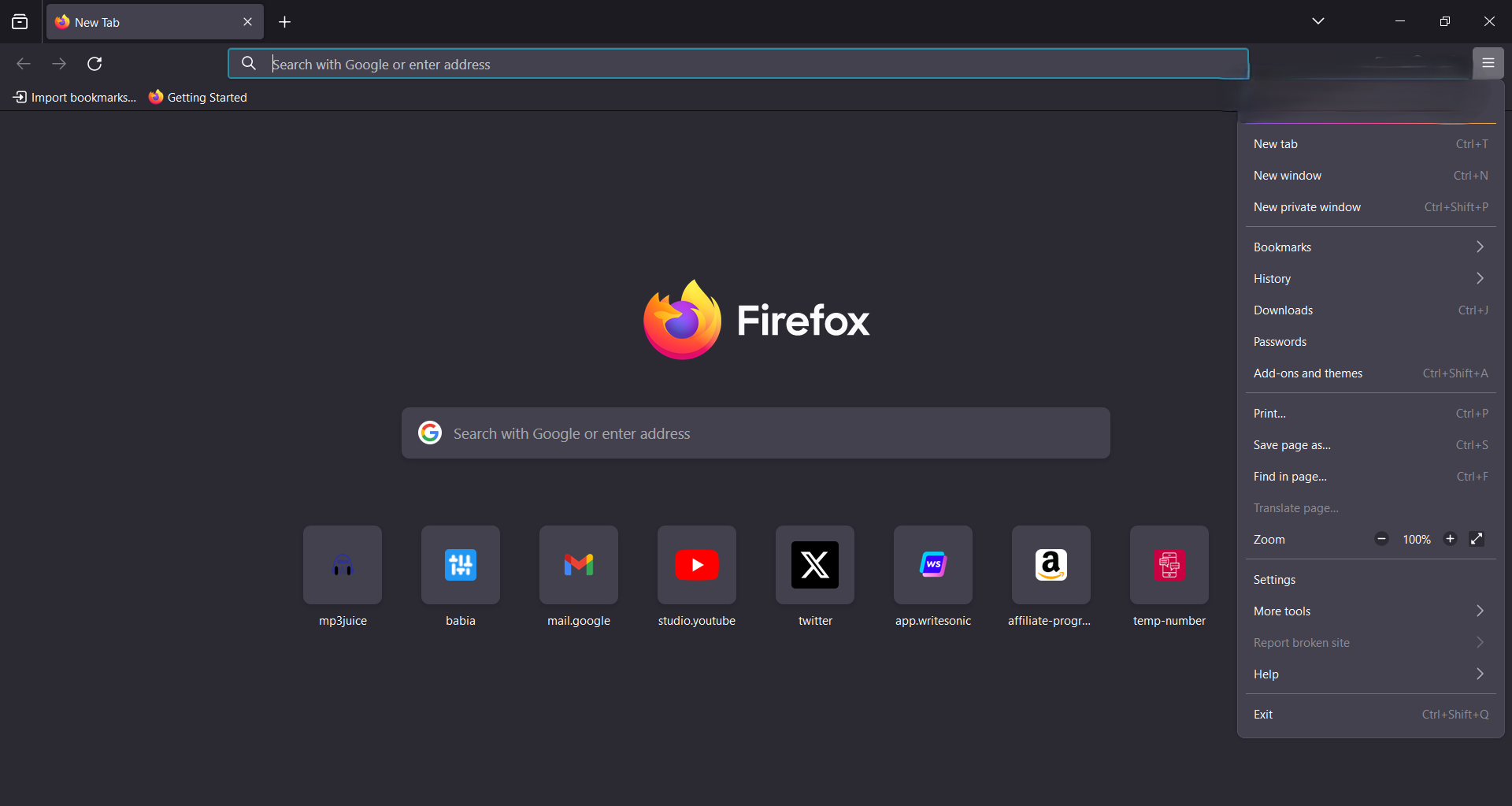Click the Firefox wordmark text

pos(803,321)
